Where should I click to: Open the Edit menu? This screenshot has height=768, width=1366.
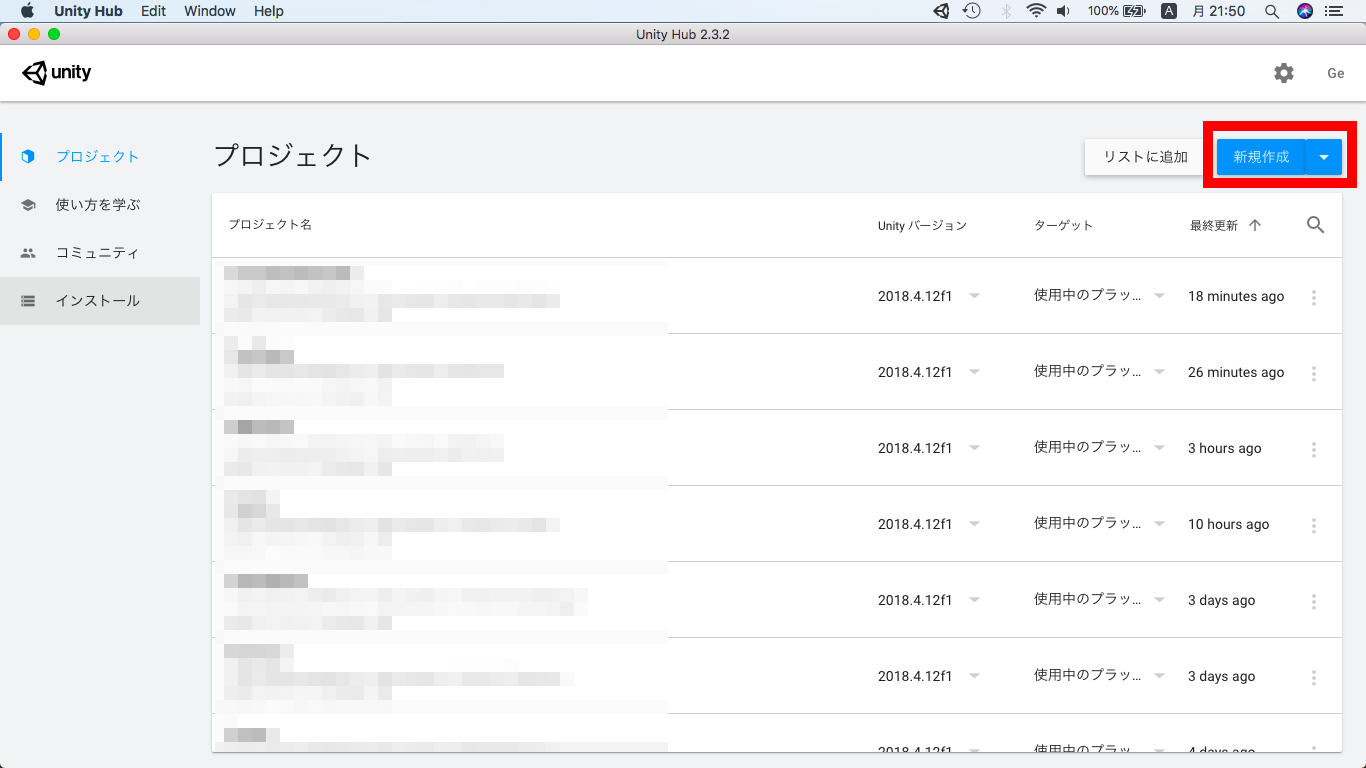point(153,11)
